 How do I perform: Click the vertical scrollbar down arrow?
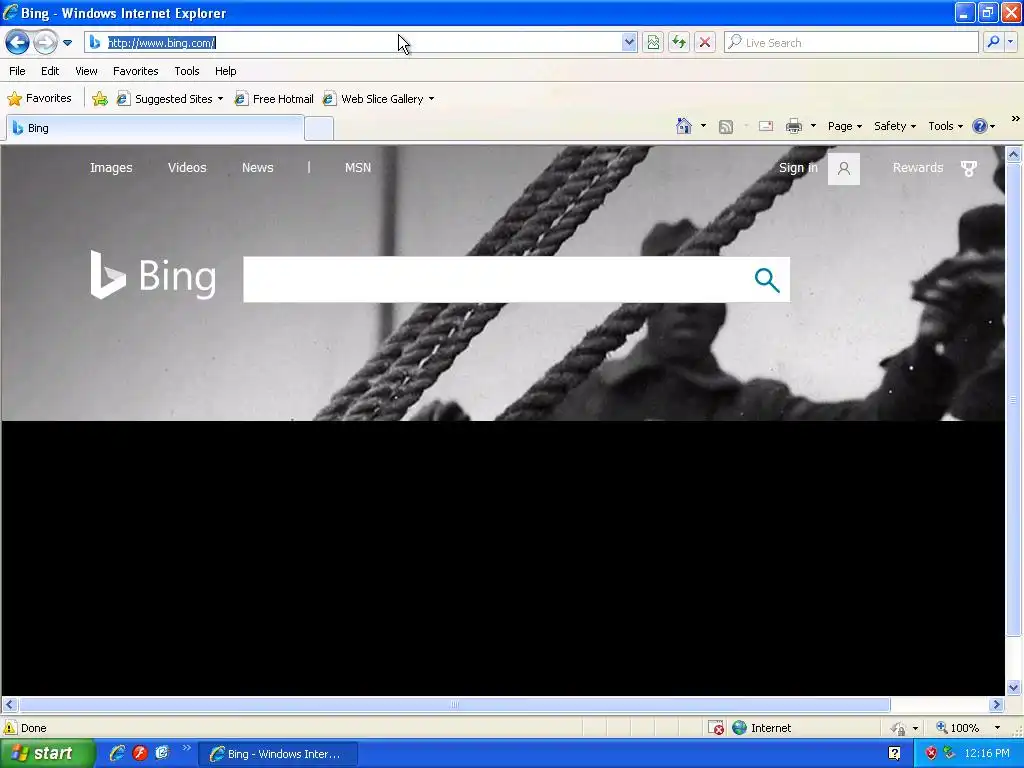1014,687
